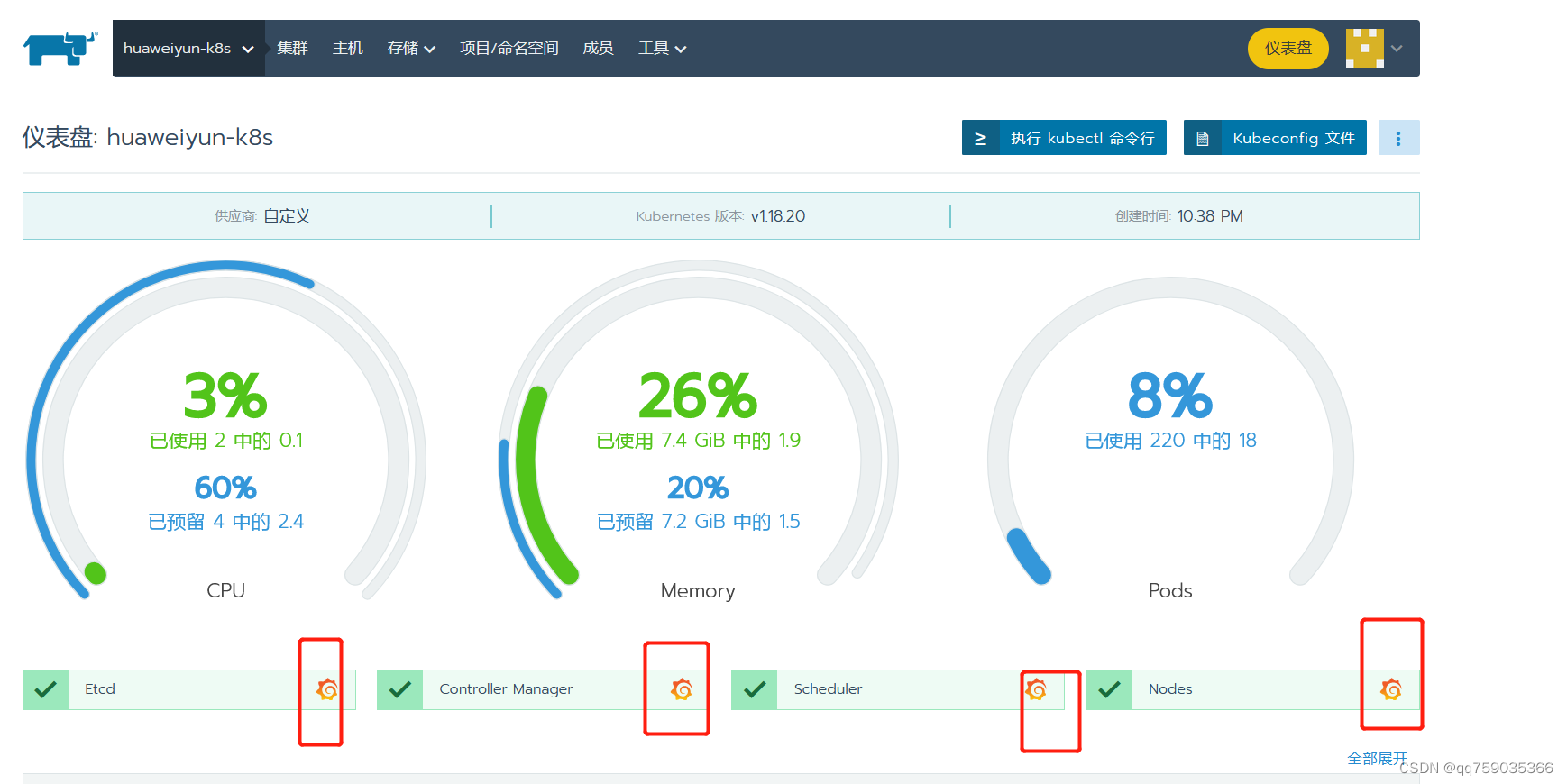The height and width of the screenshot is (784, 1567).
Task: Click the Controller Manager checkmark status
Action: [x=399, y=689]
